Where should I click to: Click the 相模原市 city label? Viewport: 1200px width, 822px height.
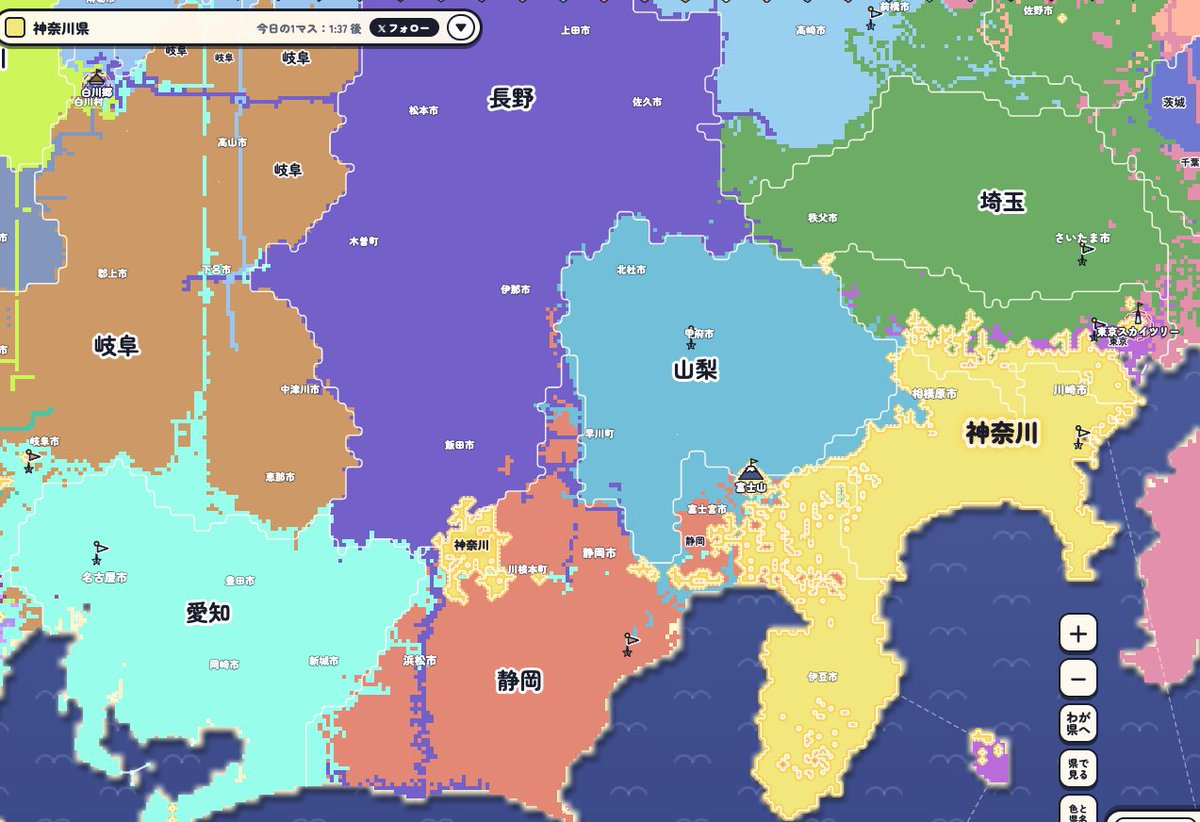click(x=936, y=394)
